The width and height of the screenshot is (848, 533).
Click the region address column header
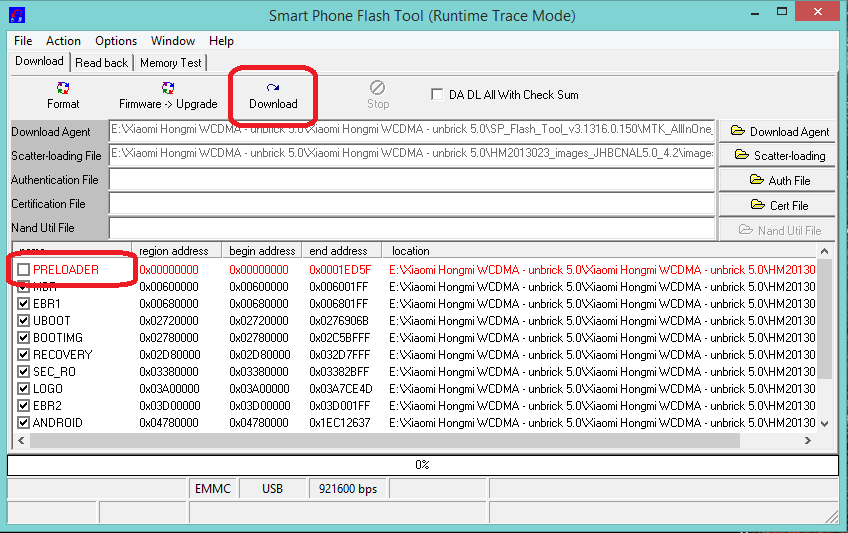[x=176, y=251]
